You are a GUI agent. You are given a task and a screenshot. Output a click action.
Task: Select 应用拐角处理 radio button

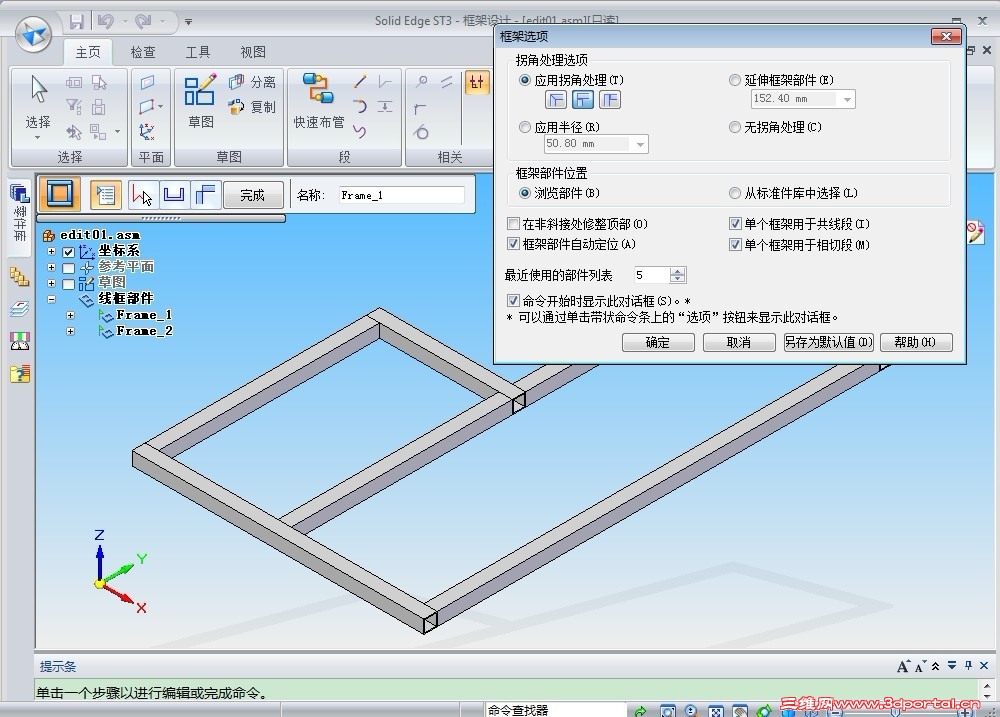point(525,80)
